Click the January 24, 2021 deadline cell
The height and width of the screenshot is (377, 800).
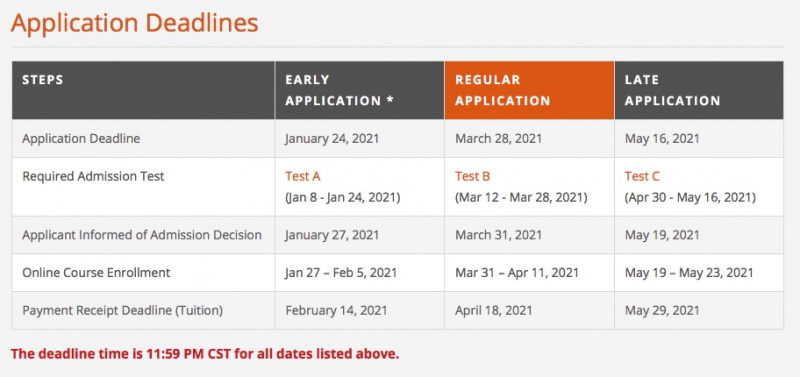click(x=332, y=139)
